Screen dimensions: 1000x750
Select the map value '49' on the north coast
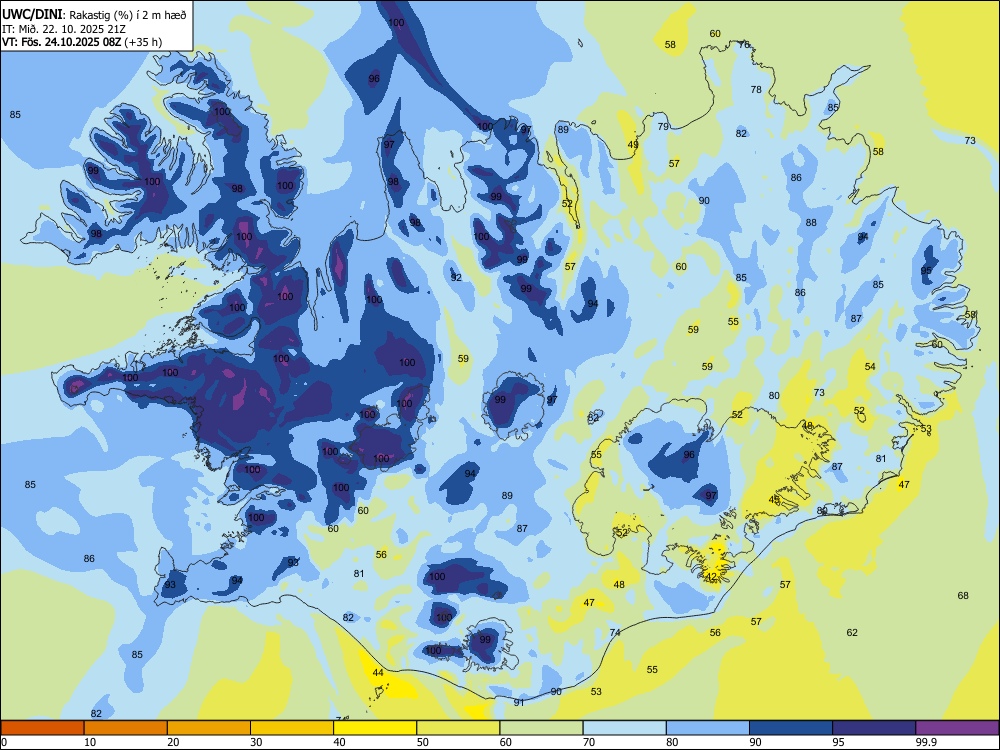pyautogui.click(x=633, y=145)
